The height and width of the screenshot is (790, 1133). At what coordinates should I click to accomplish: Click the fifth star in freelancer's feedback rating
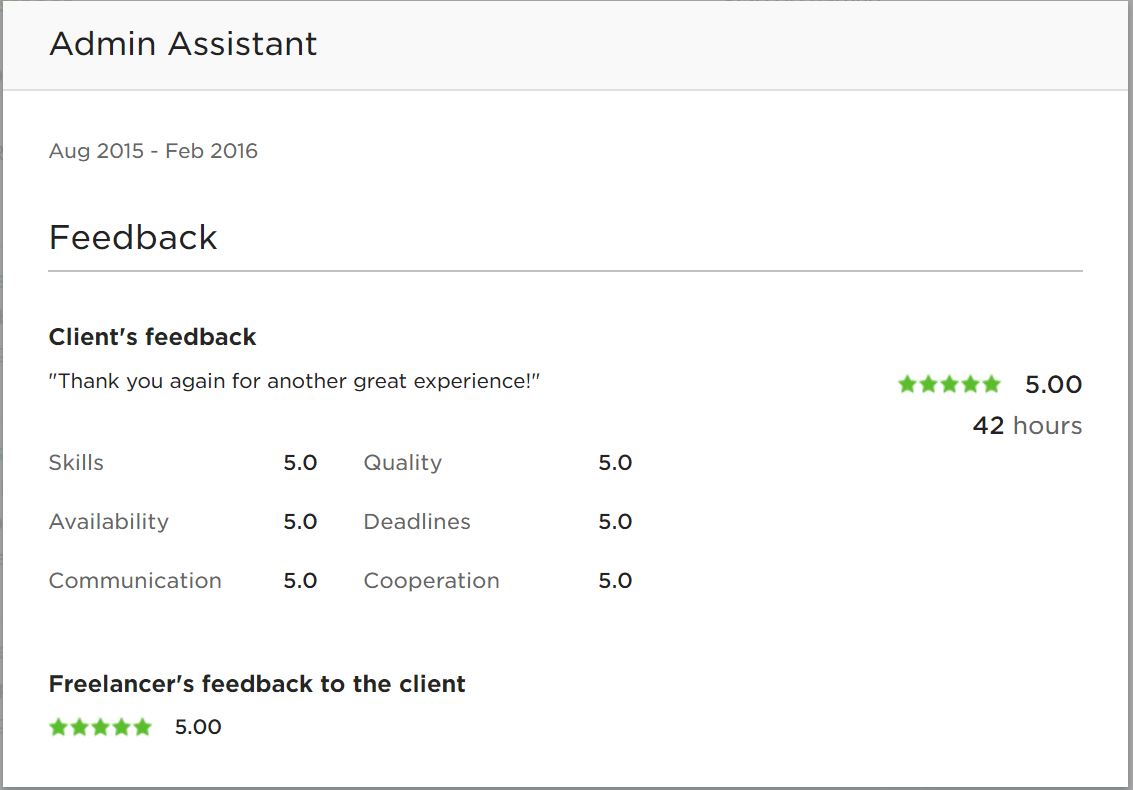pos(142,727)
